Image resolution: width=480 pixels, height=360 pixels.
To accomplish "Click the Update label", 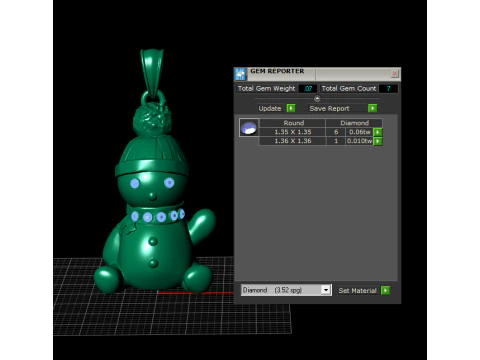I will pyautogui.click(x=270, y=108).
